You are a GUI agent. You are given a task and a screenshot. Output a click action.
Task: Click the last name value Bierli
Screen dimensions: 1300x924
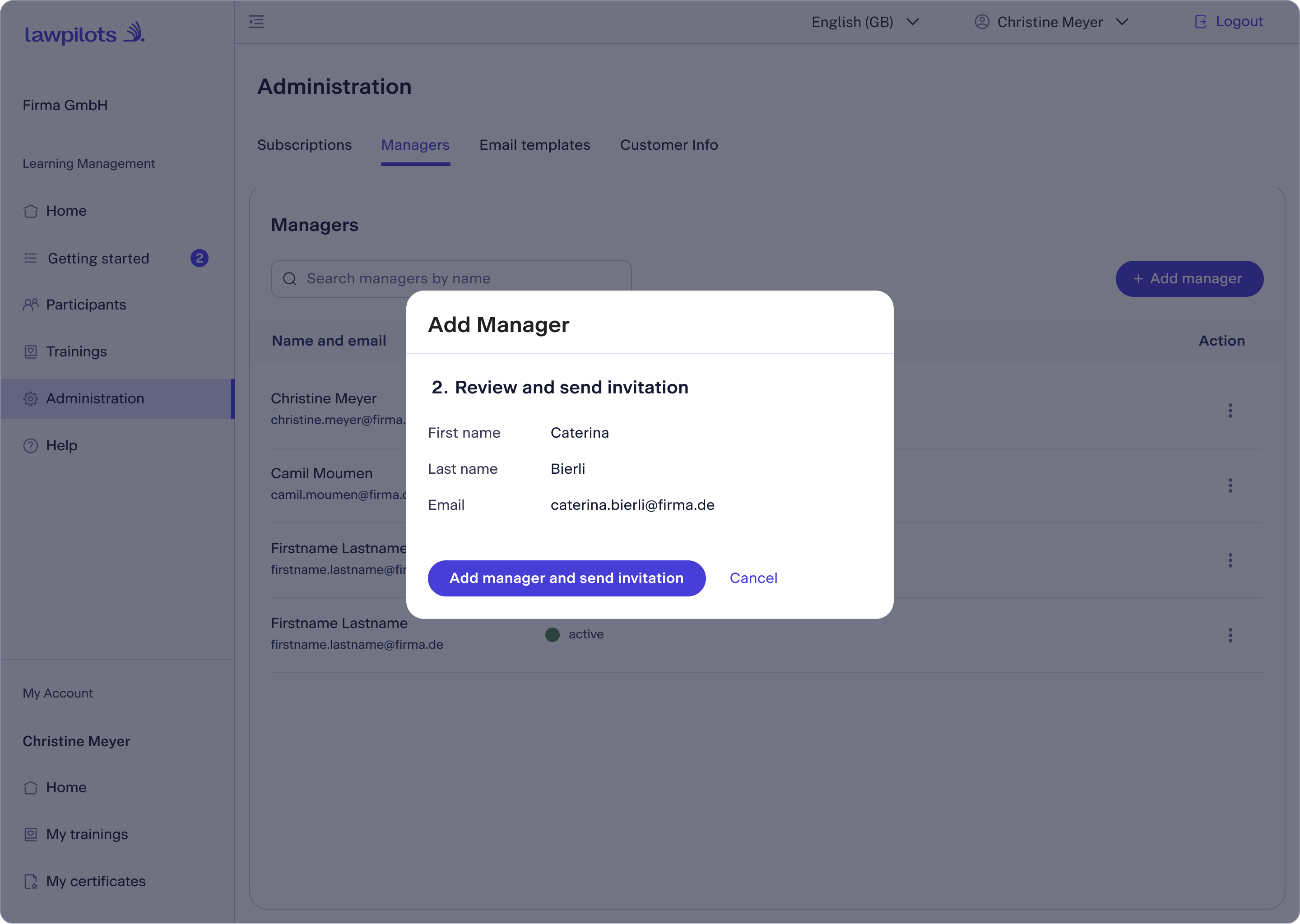[567, 469]
